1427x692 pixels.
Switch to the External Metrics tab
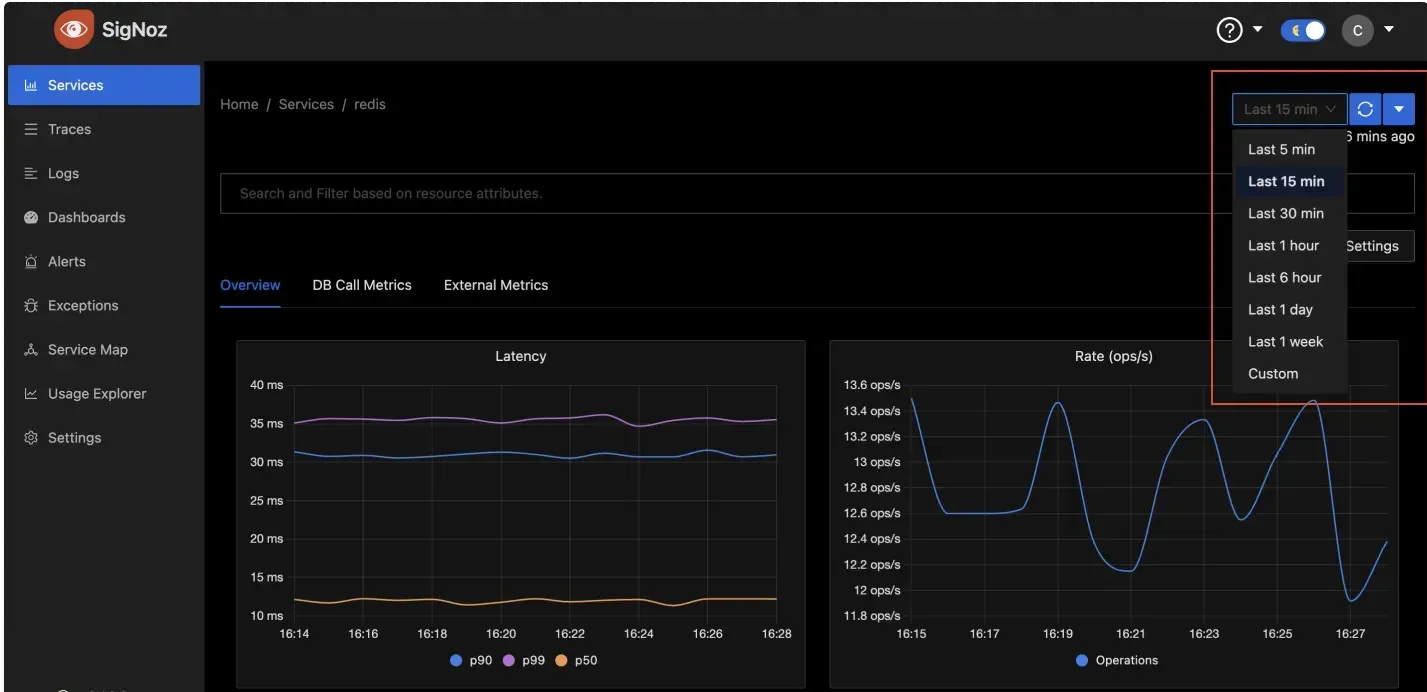[x=496, y=285]
